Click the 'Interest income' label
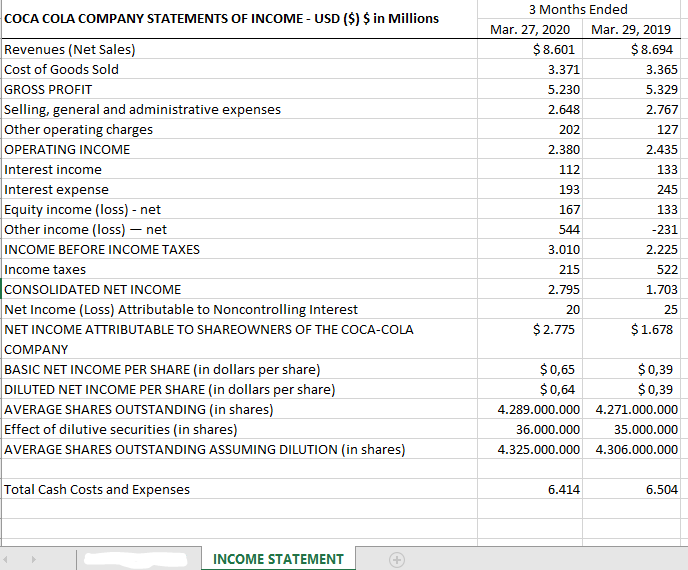Screen dimensions: 688x570 coord(53,169)
